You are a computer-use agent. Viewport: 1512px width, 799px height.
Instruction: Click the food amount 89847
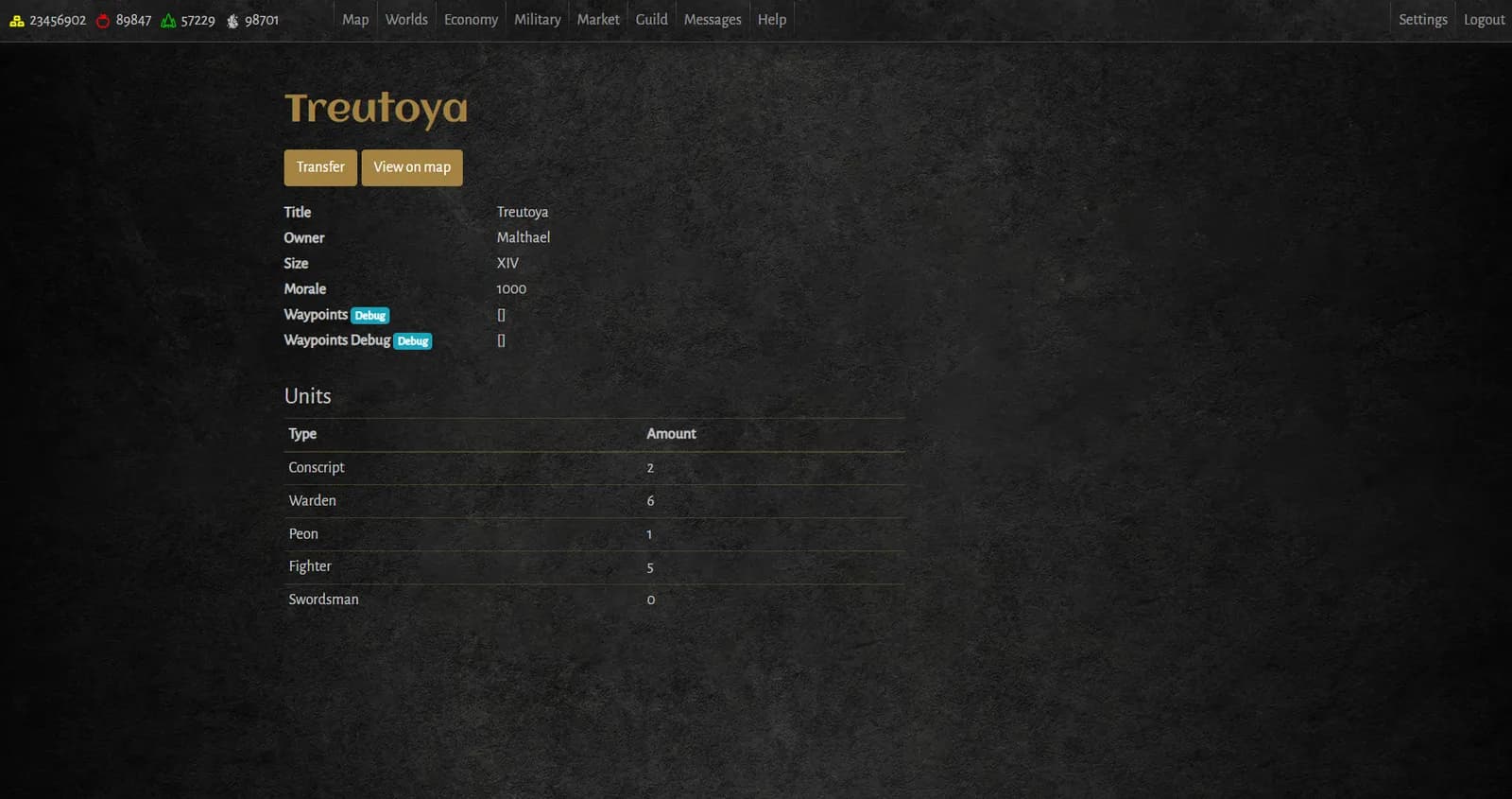(x=133, y=21)
